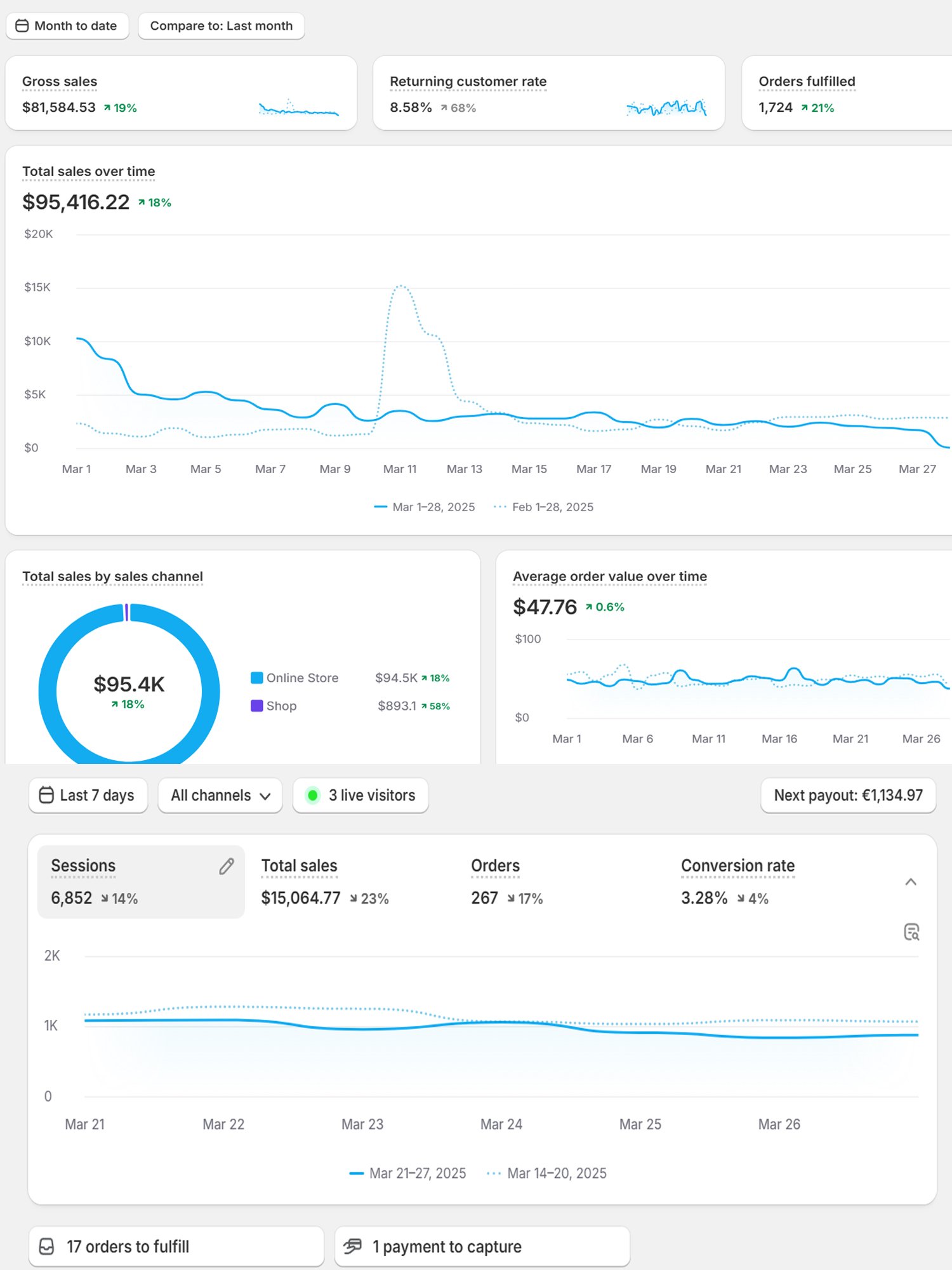Click the Next payout button
Image resolution: width=952 pixels, height=1270 pixels.
[848, 795]
